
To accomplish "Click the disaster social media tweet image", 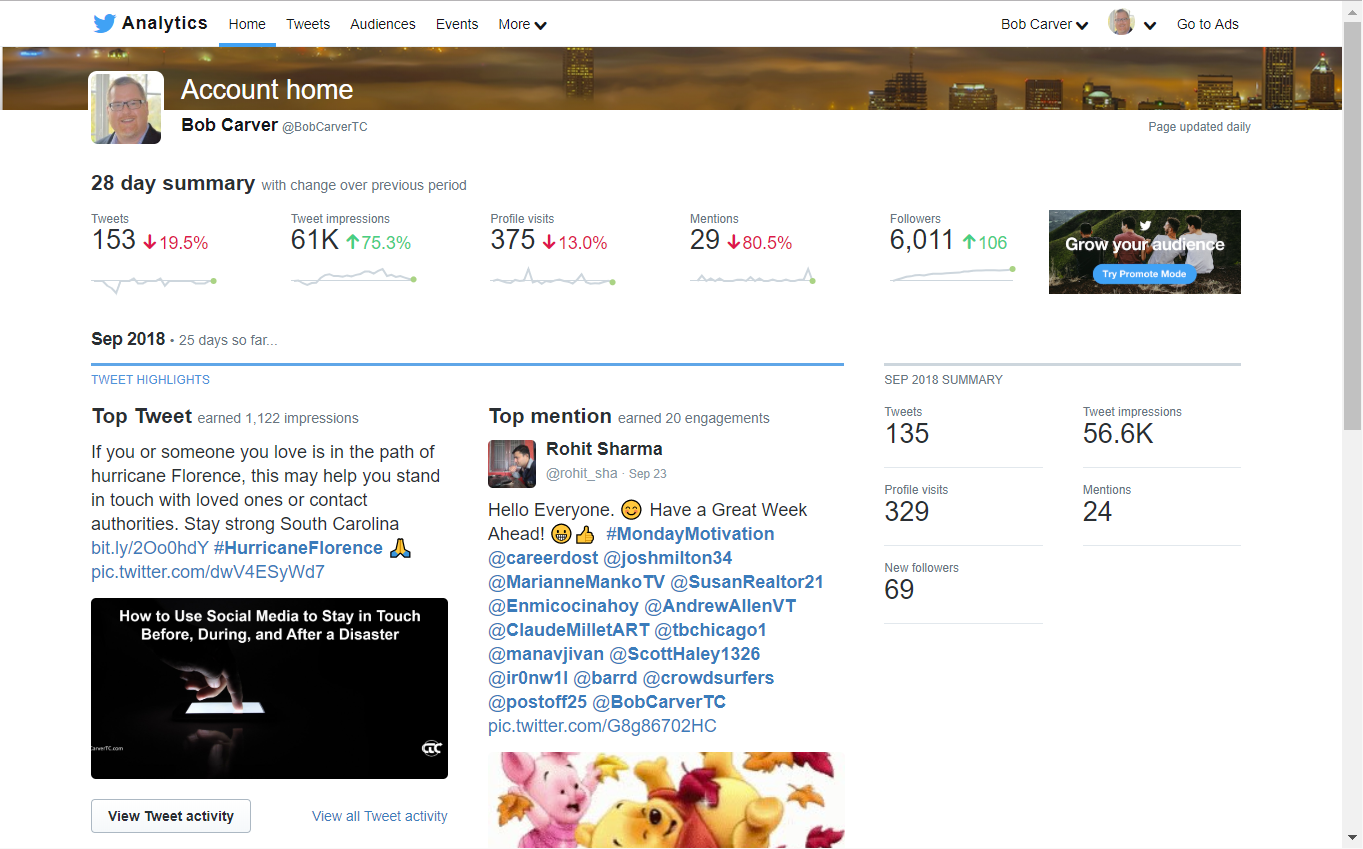I will click(269, 688).
